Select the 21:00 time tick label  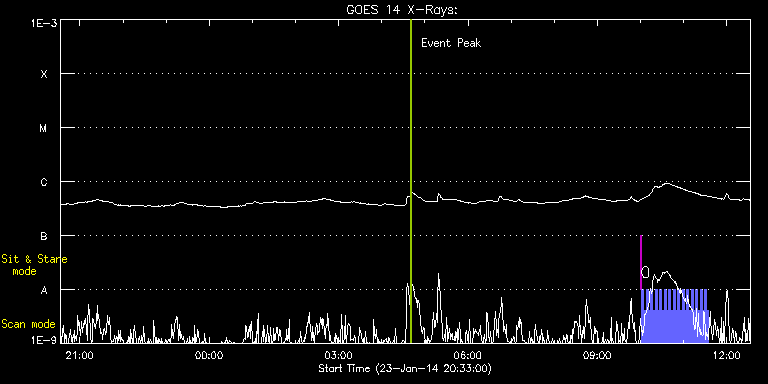79,355
